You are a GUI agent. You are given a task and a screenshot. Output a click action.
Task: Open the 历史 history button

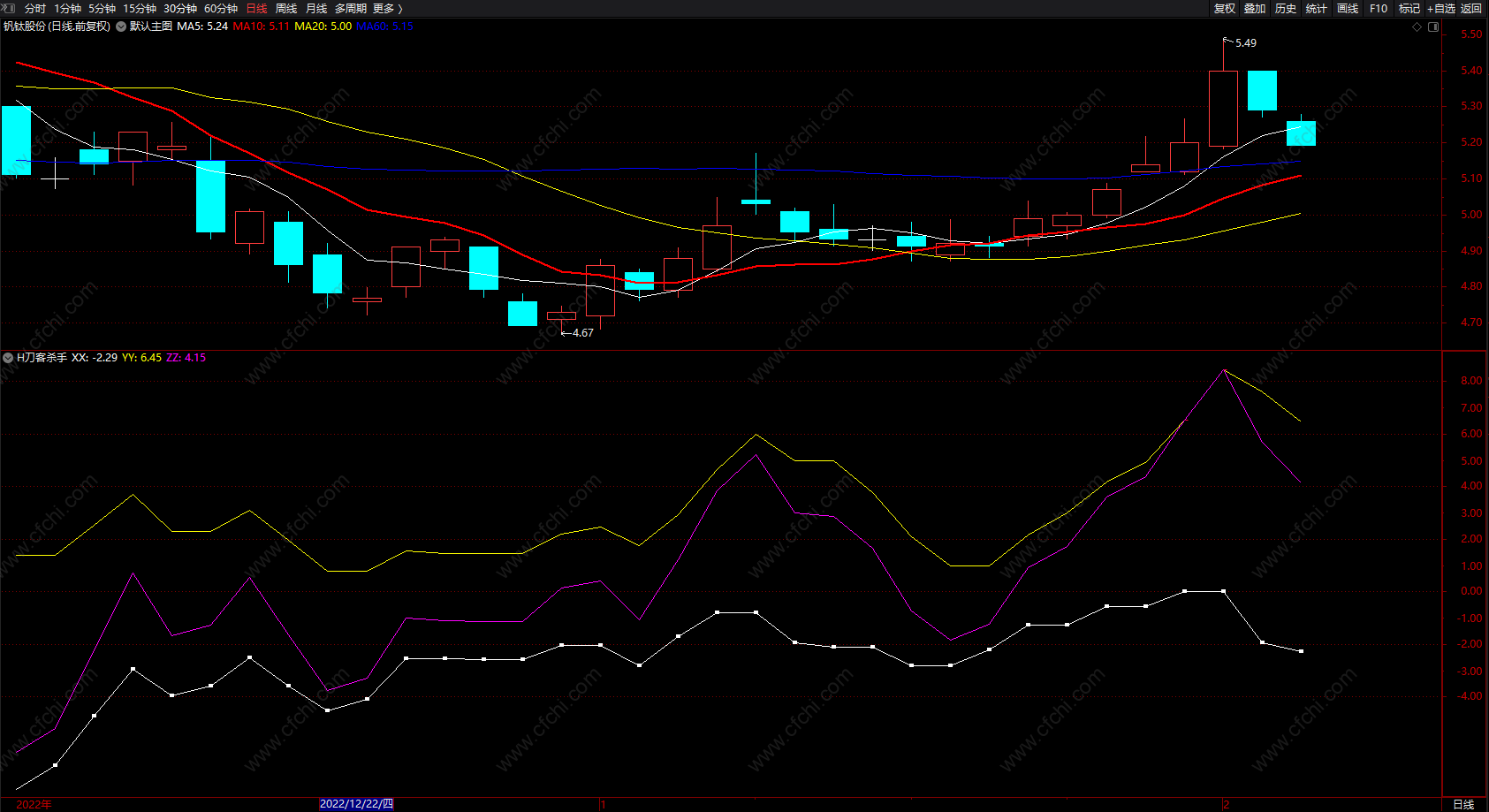click(x=1286, y=8)
